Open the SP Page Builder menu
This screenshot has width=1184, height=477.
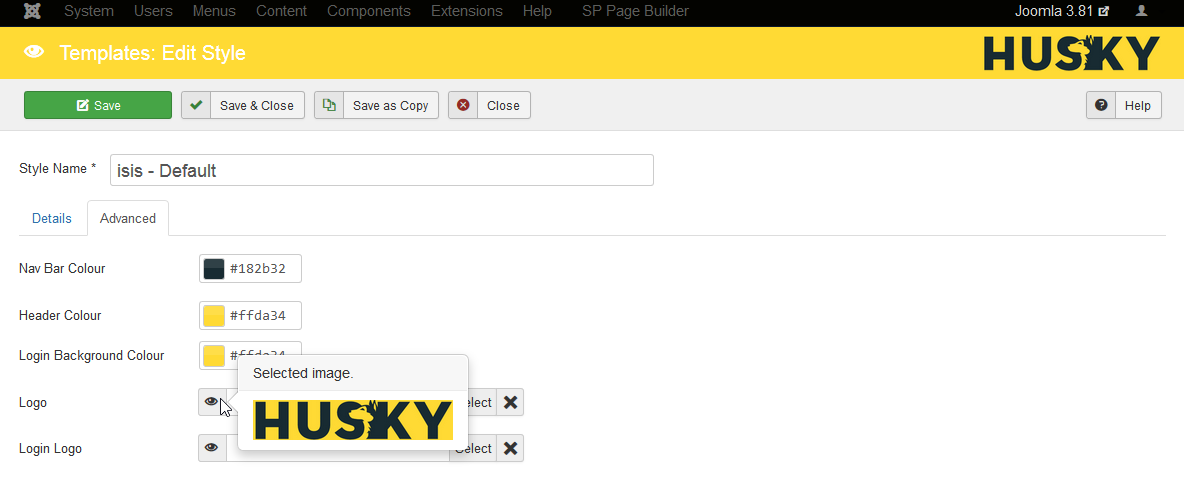tap(635, 11)
